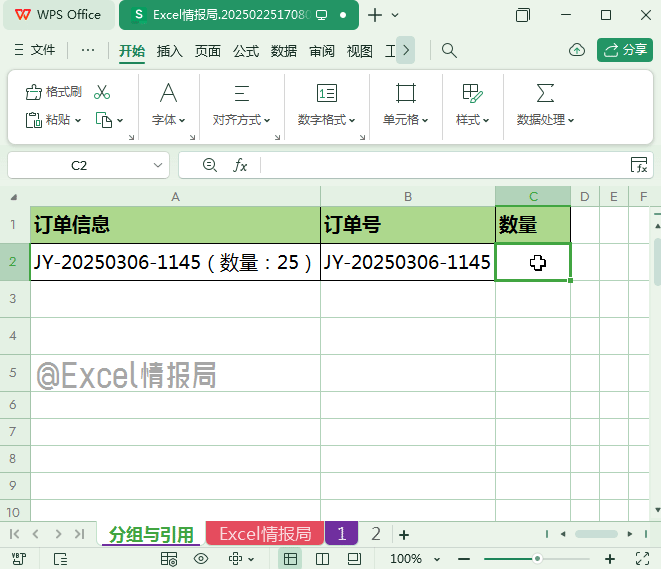661x569 pixels.
Task: Open the Alignment (对齐方式) group
Action: click(242, 104)
